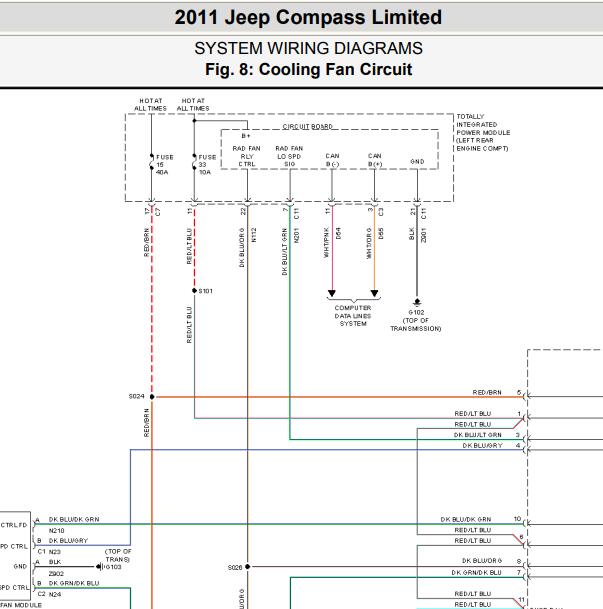603x609 pixels.
Task: Select the "CAN B(+)" label
Action: [375, 160]
